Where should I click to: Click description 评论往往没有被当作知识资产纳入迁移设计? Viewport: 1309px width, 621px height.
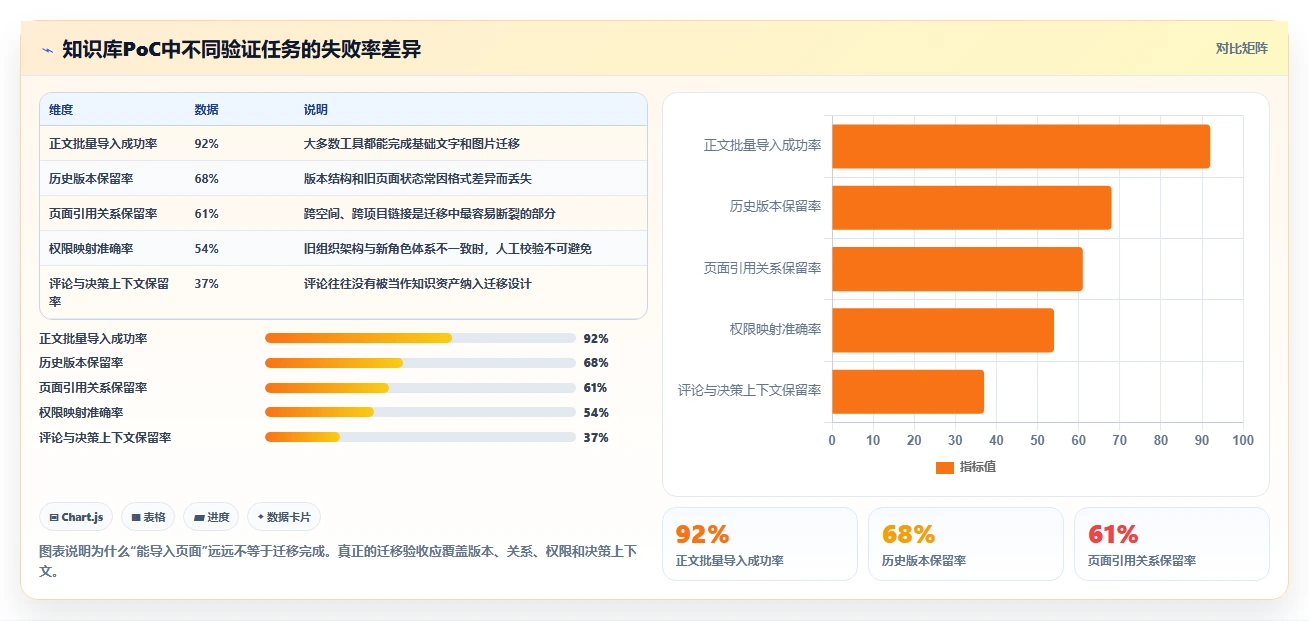418,284
